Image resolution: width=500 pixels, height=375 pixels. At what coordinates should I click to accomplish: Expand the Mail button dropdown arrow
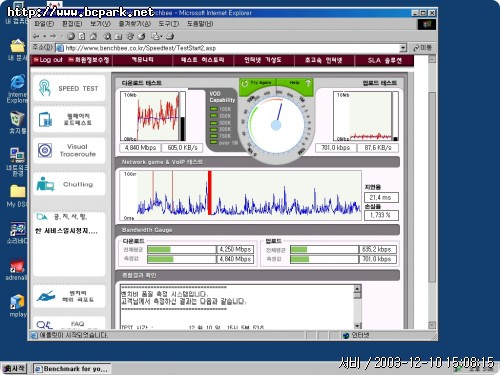point(161,36)
